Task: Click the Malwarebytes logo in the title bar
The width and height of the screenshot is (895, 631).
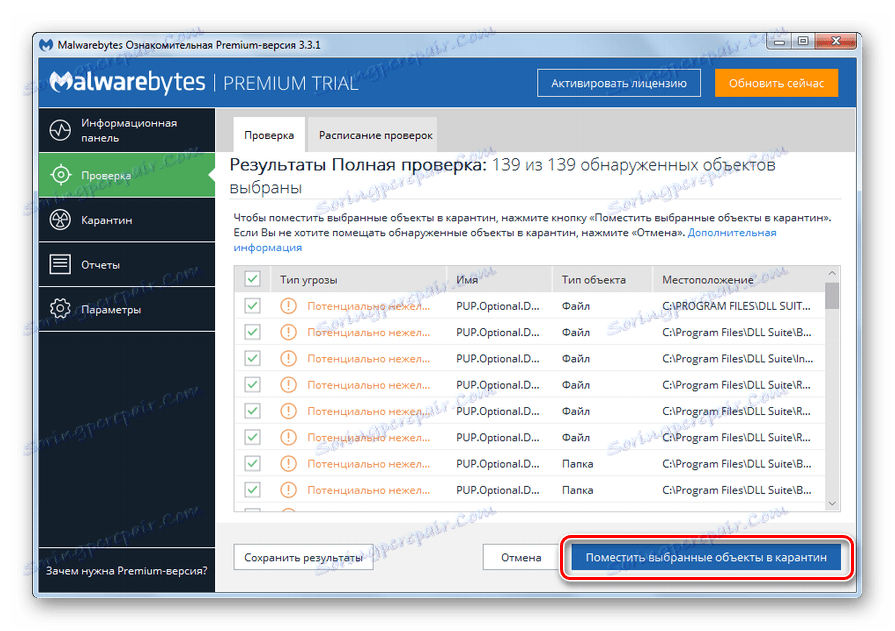Action: [46, 45]
